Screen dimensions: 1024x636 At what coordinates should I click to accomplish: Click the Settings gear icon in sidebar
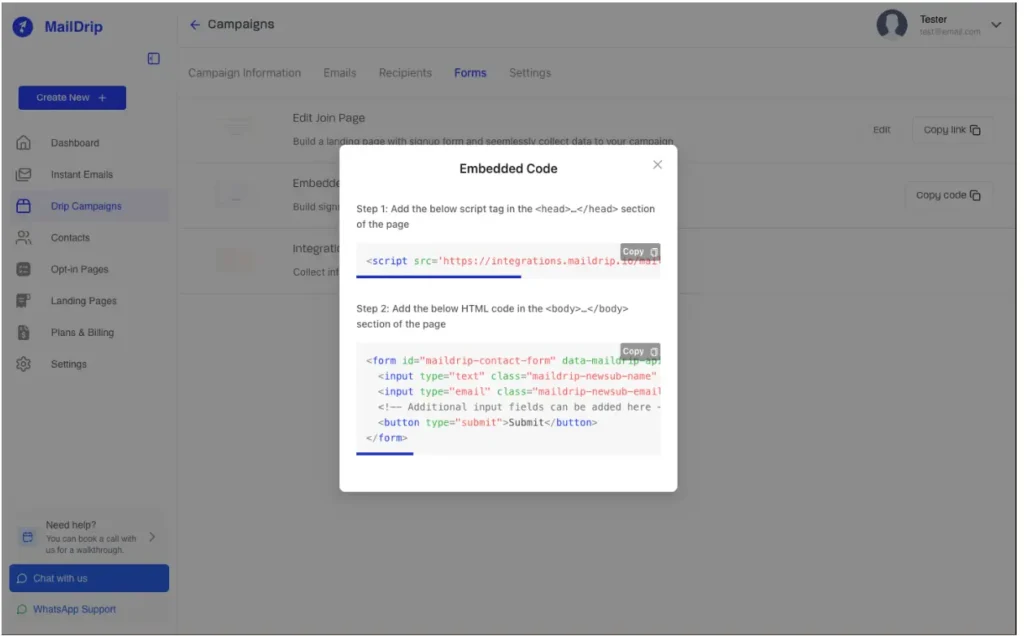click(x=24, y=364)
